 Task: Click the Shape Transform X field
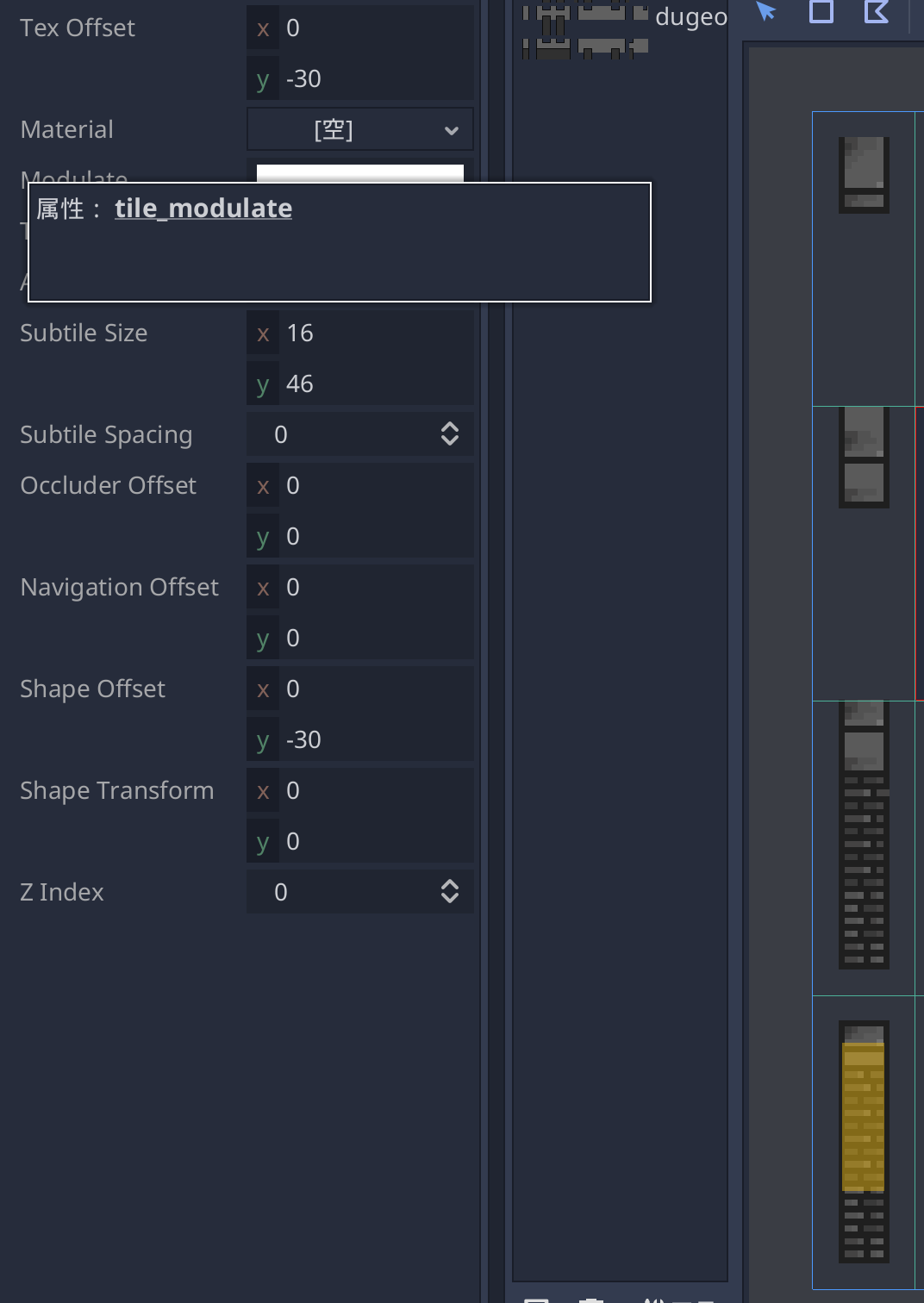(371, 790)
